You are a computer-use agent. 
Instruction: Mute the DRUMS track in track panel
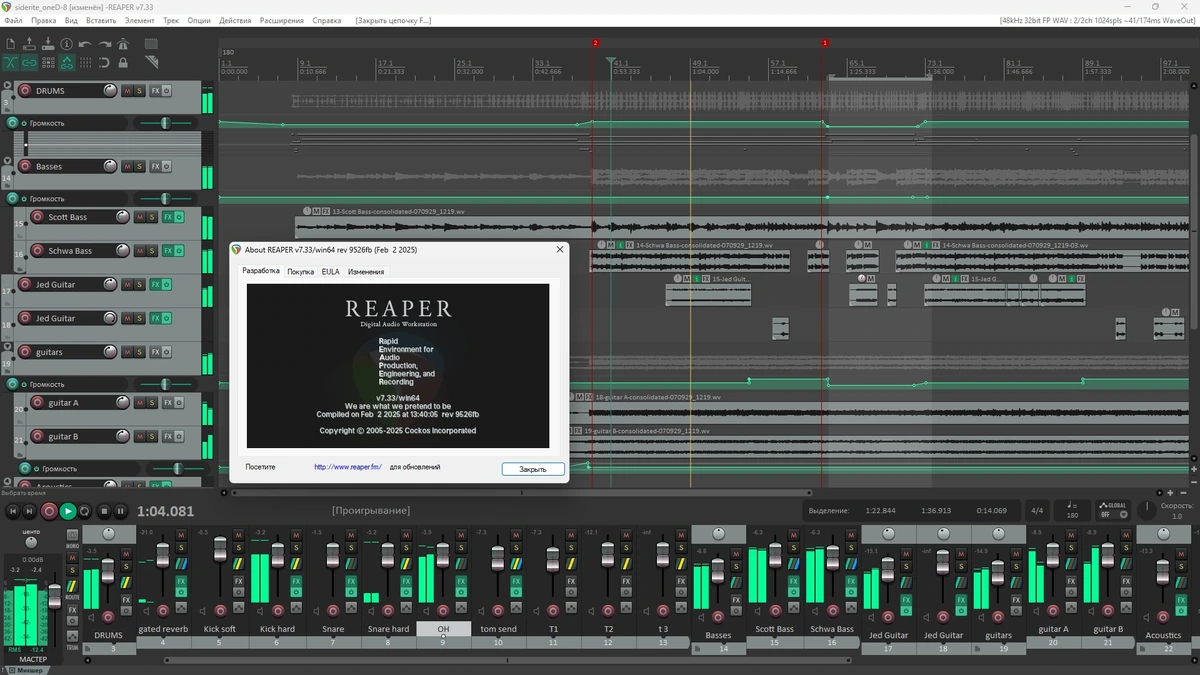coord(127,91)
